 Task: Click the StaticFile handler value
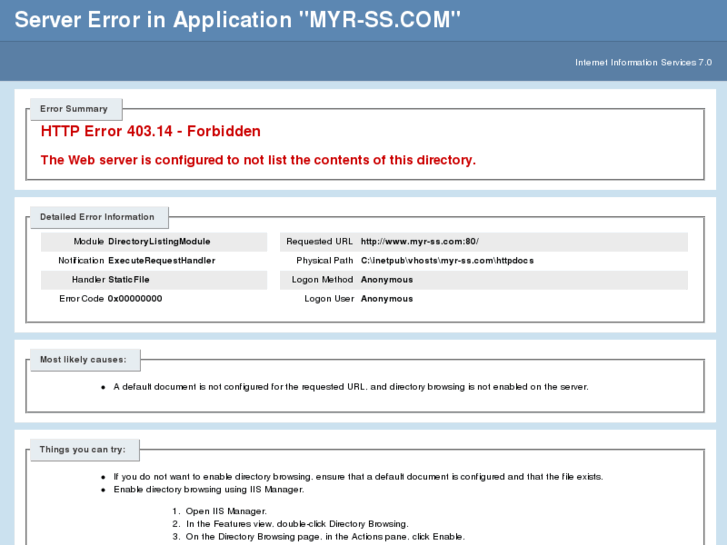[x=129, y=279]
